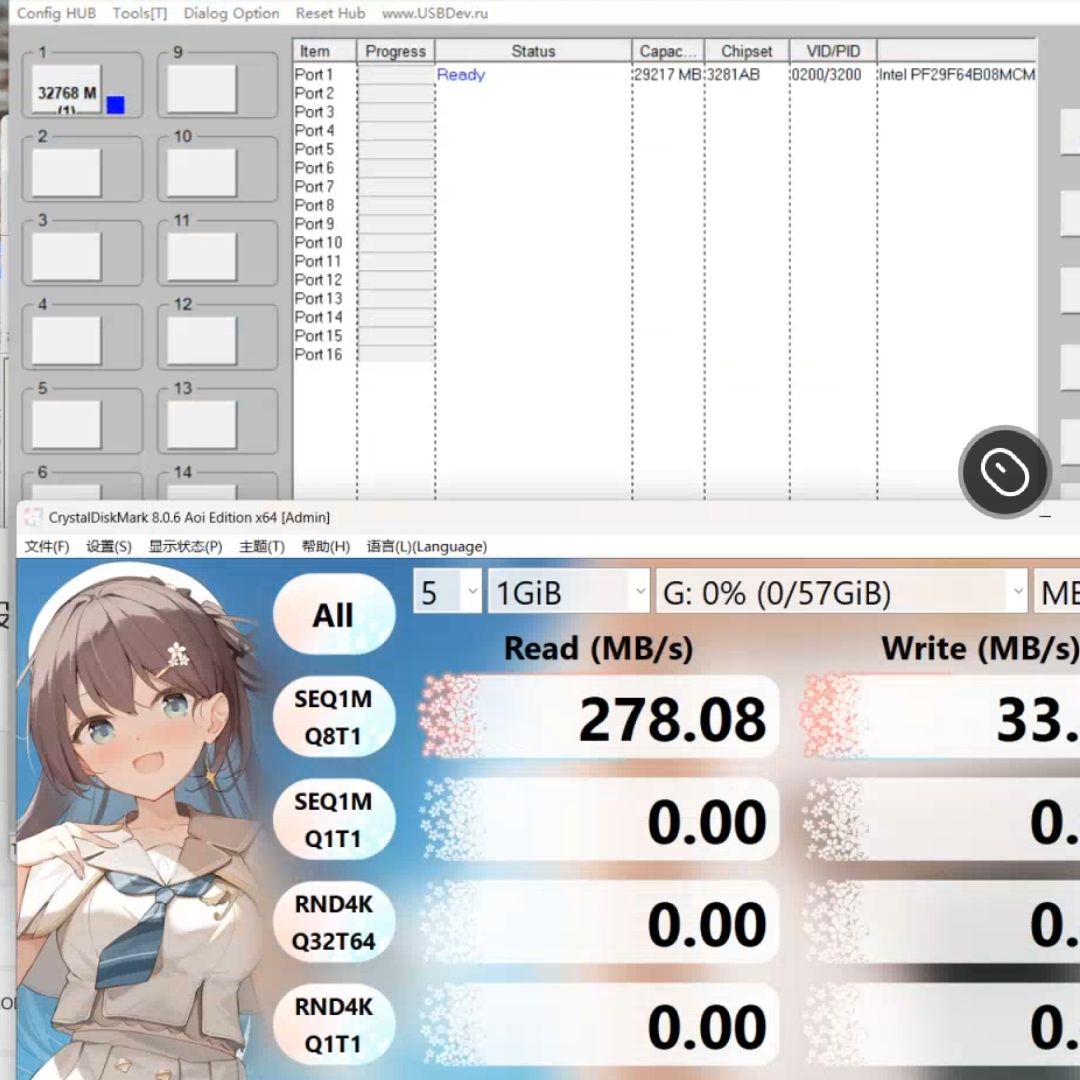Open the G: drive selection dropdown

pos(842,592)
